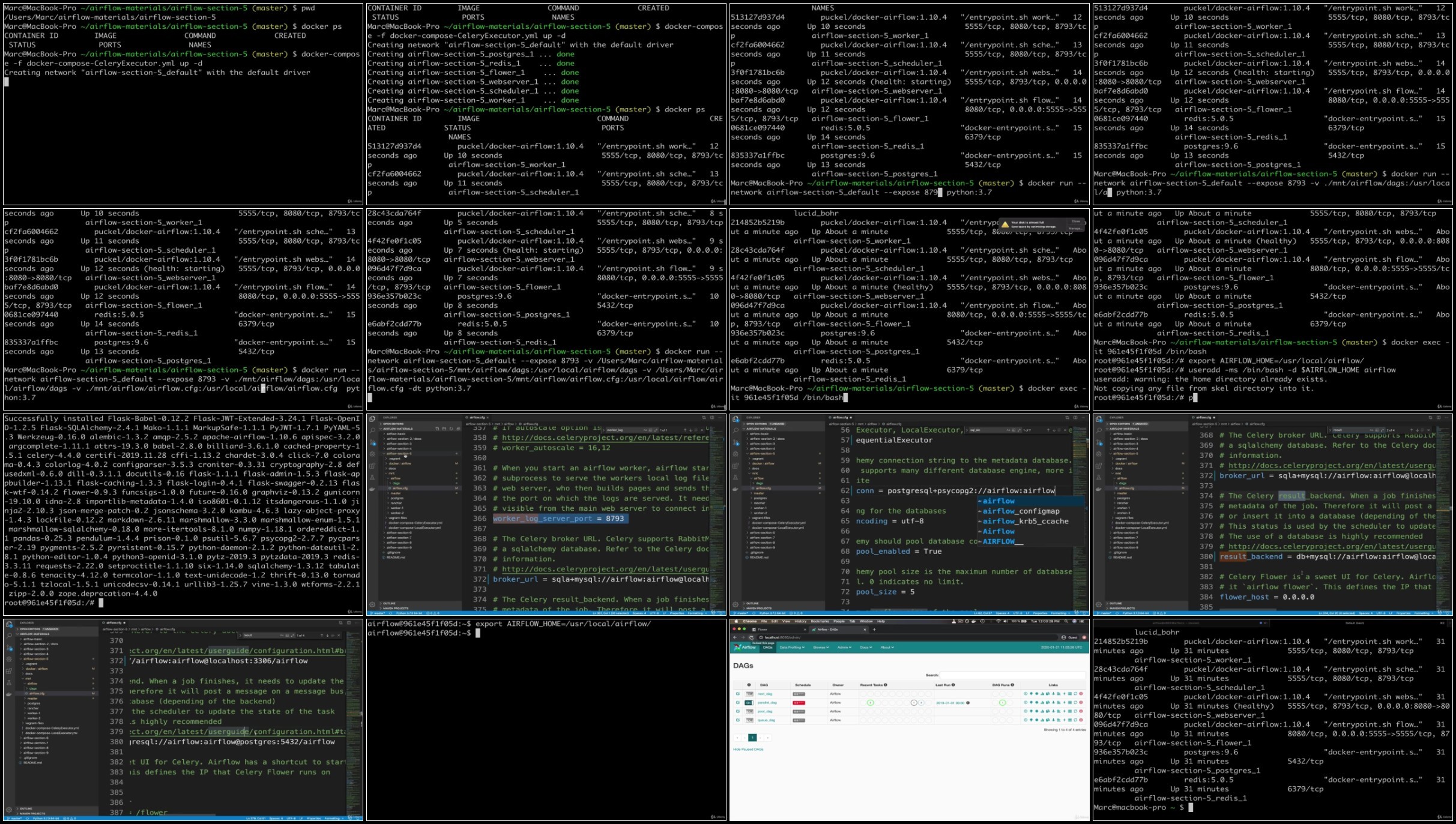Go to next match in worker_log find widget

click(690, 430)
